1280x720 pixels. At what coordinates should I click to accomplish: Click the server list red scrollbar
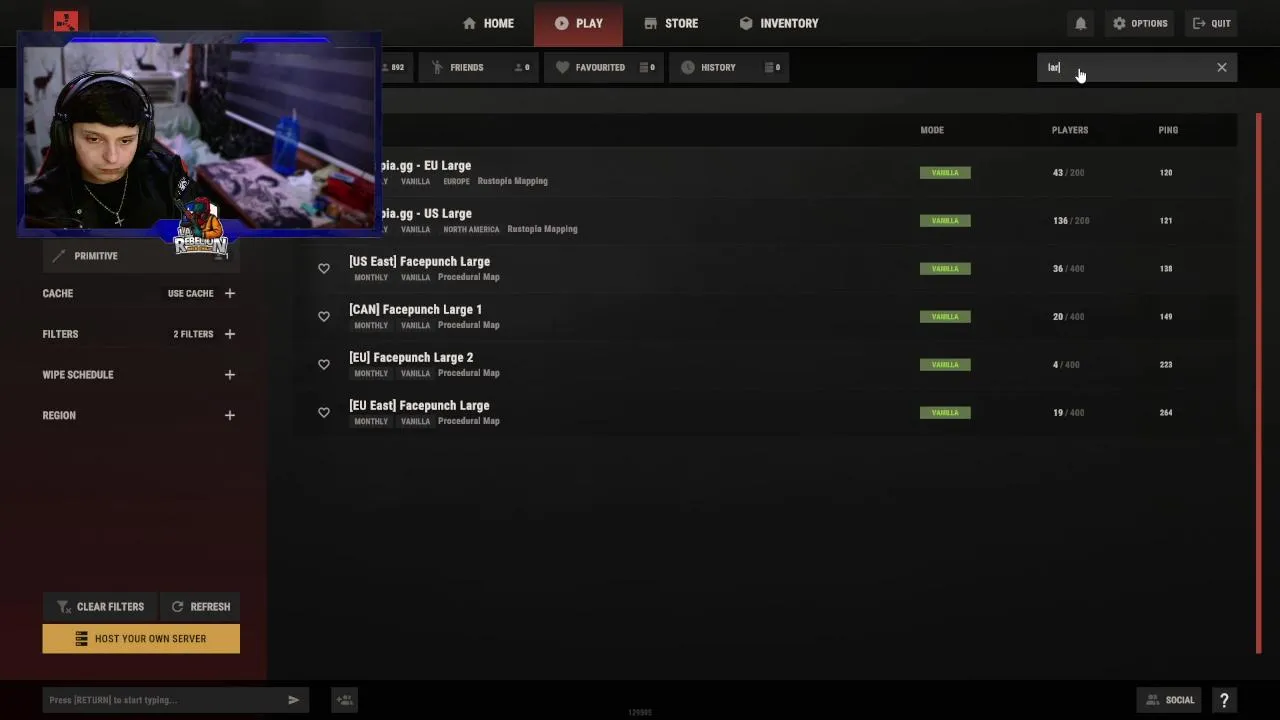[x=1259, y=384]
